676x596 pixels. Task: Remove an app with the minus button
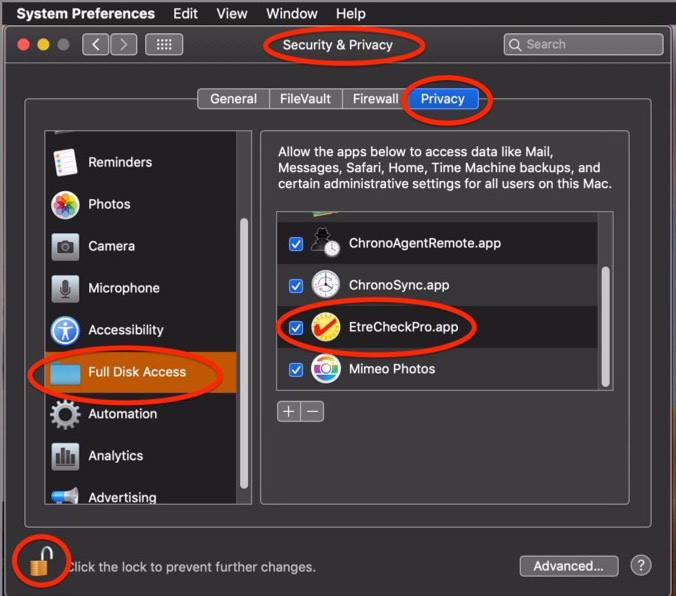(312, 411)
